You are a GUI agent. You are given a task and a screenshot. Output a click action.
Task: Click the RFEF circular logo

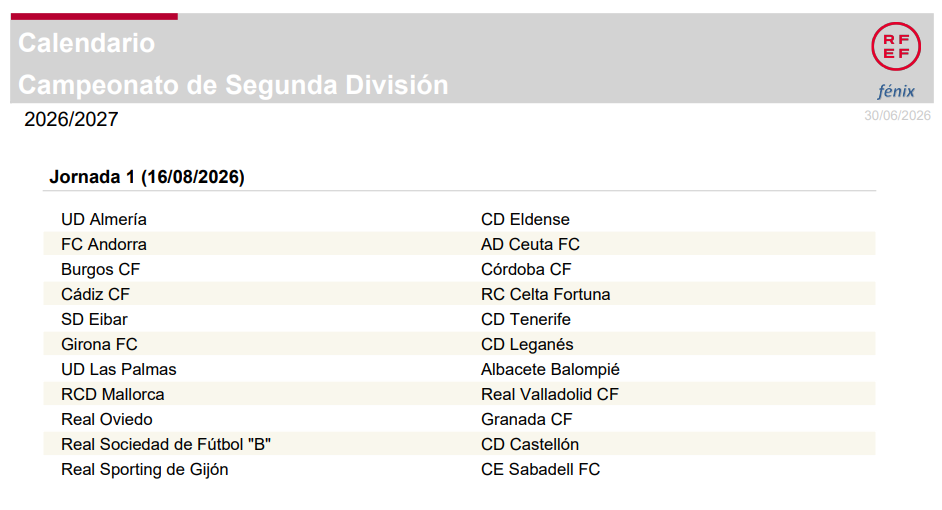(896, 46)
